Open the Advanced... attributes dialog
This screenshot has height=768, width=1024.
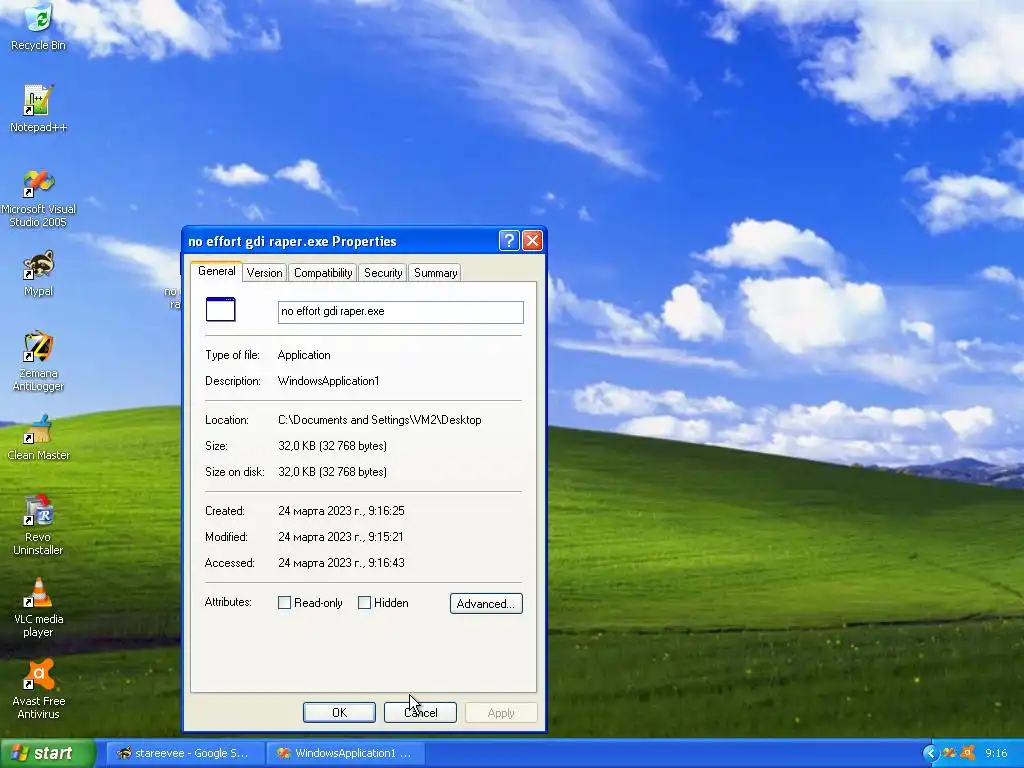pyautogui.click(x=486, y=603)
